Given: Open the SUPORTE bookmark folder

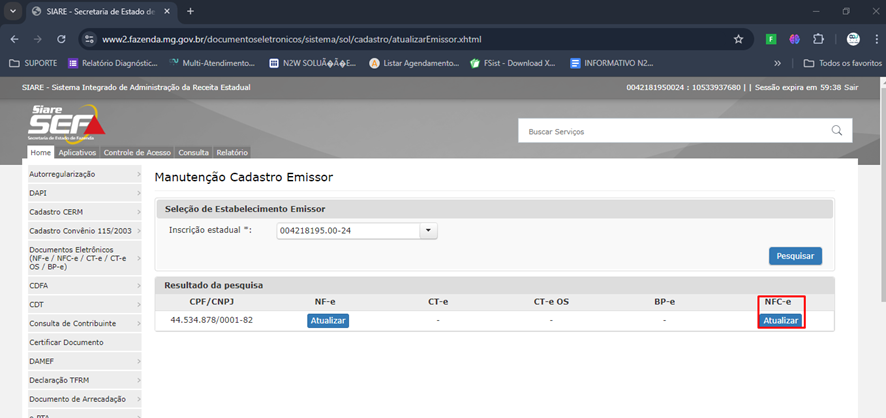Looking at the screenshot, I should point(33,63).
